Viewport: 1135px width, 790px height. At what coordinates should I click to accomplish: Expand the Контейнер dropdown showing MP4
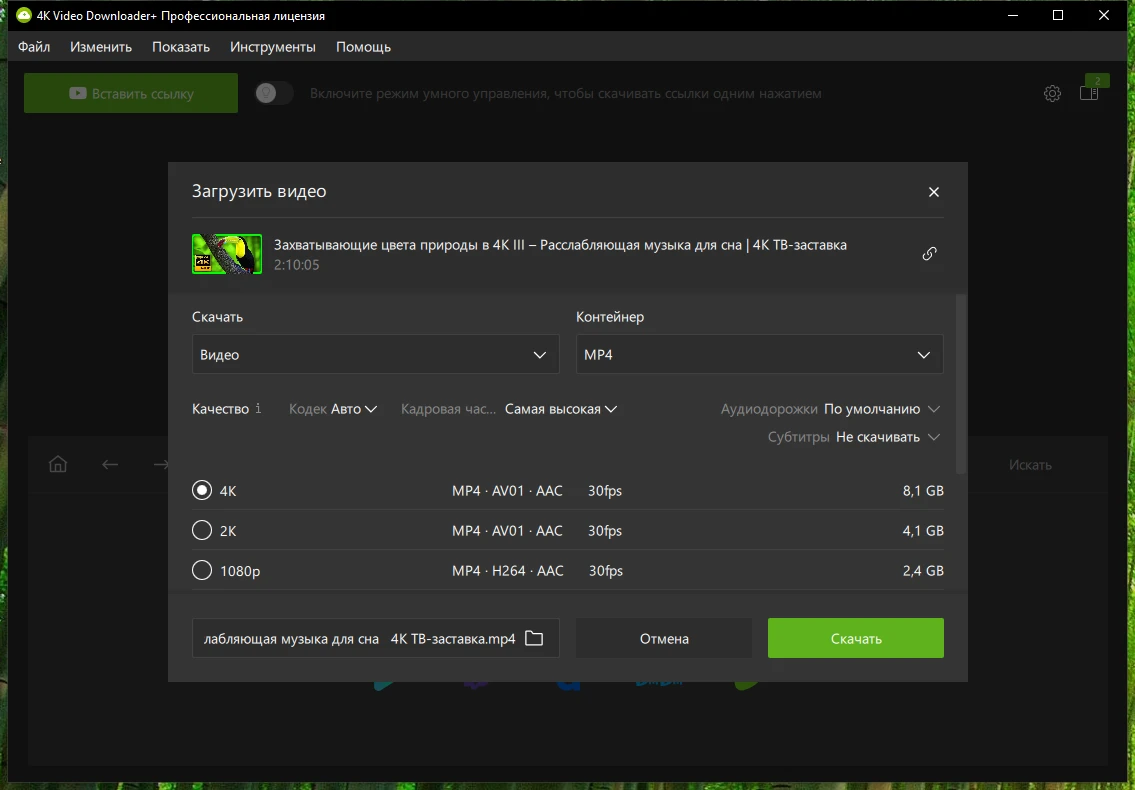[x=759, y=355]
